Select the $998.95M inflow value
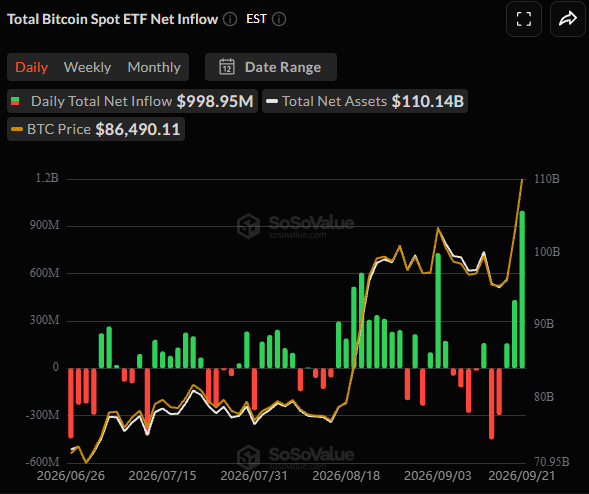 click(215, 101)
